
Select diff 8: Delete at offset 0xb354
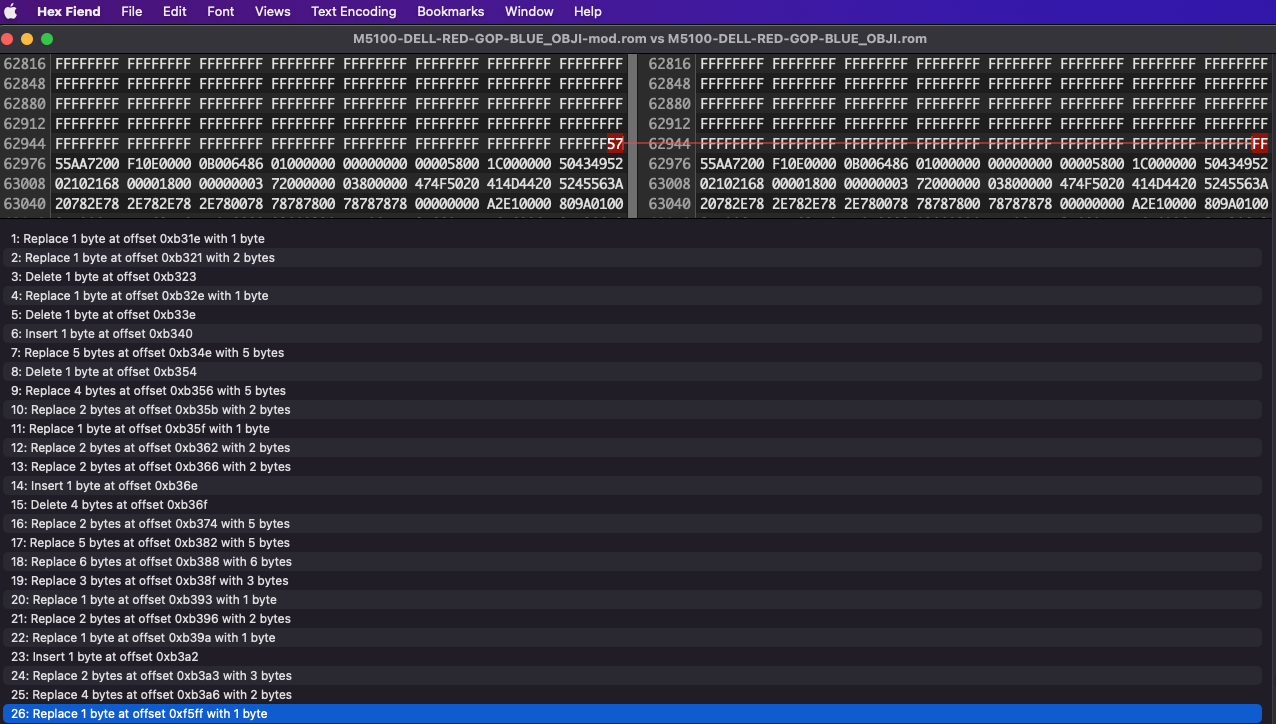pyautogui.click(x=632, y=372)
